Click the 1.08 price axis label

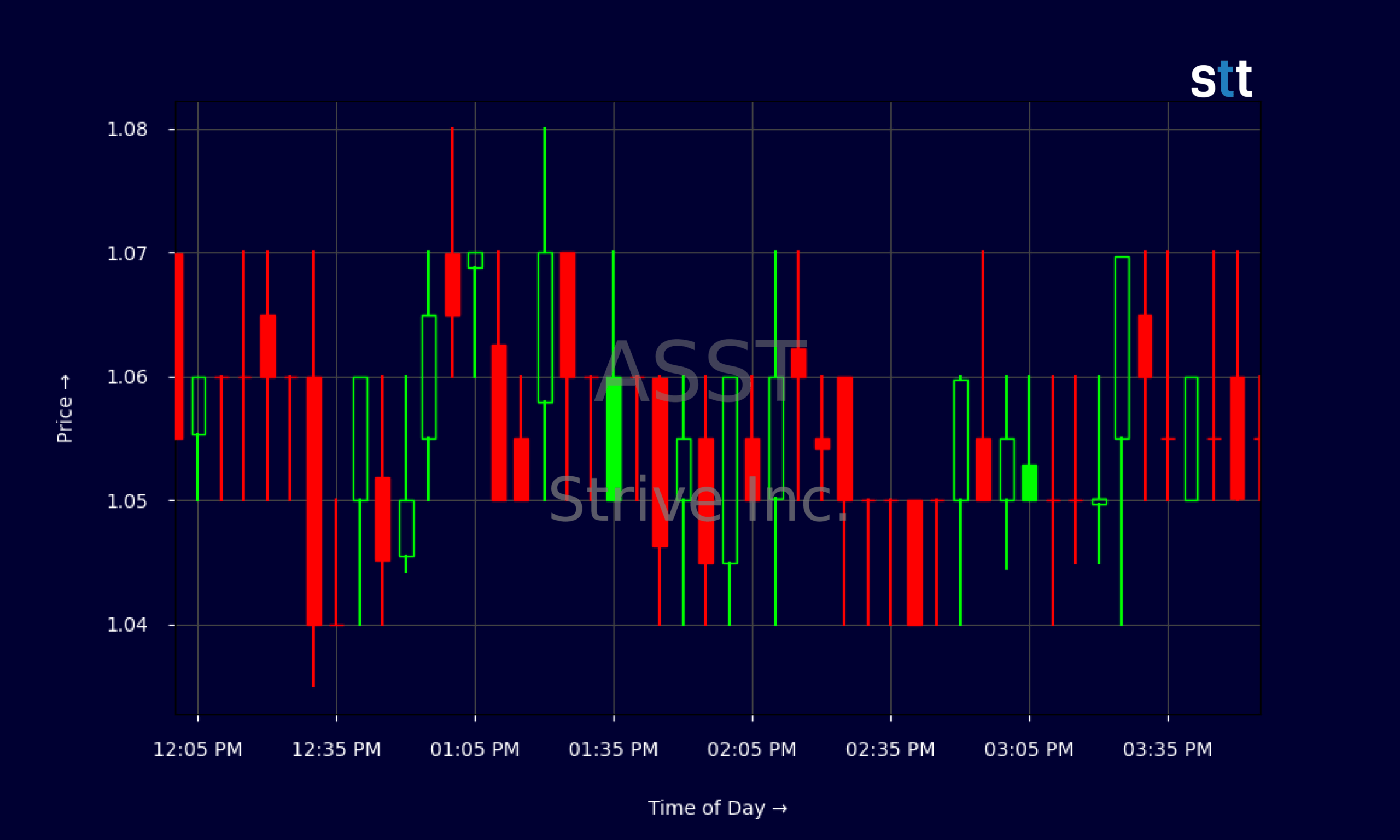(127, 129)
